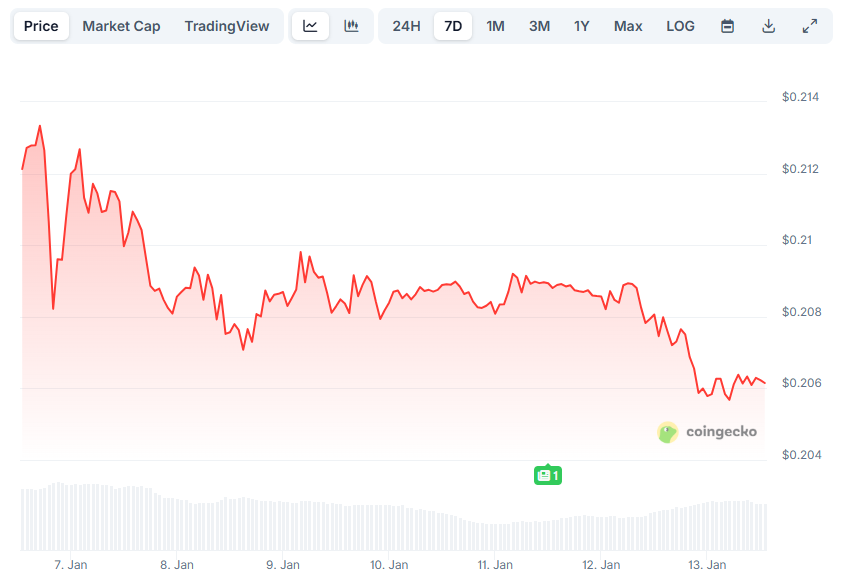Toggle LOG scale on the chart
Image resolution: width=850 pixels, height=582 pixels.
click(680, 26)
